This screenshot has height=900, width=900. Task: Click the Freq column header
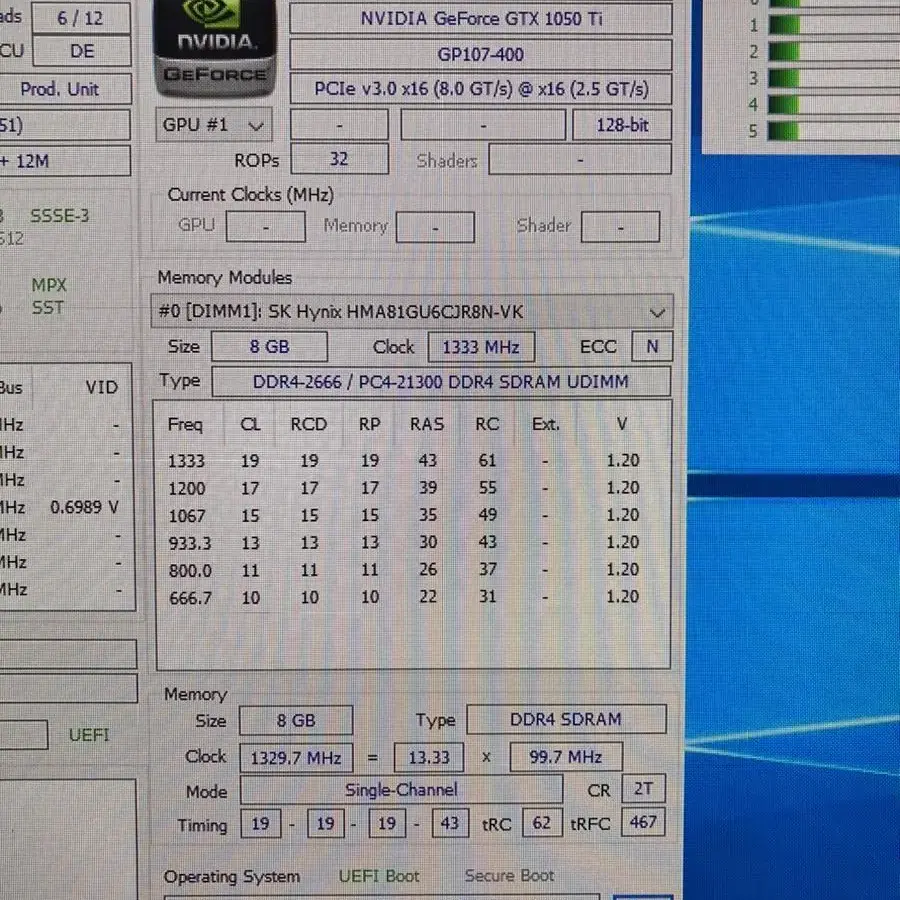coord(185,424)
